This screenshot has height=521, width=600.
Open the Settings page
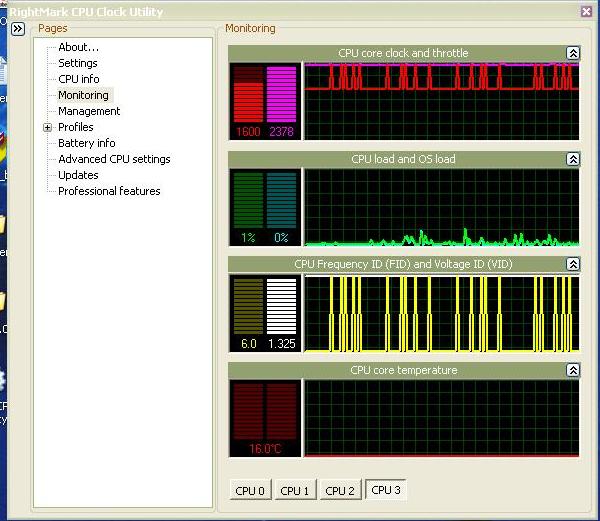coord(78,63)
